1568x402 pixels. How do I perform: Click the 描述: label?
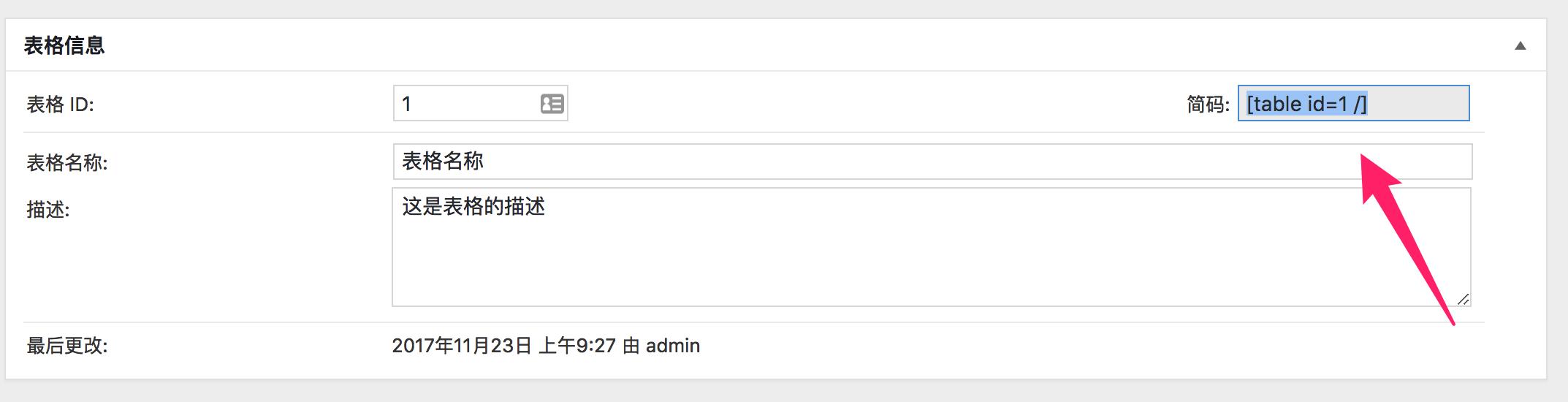tap(48, 210)
